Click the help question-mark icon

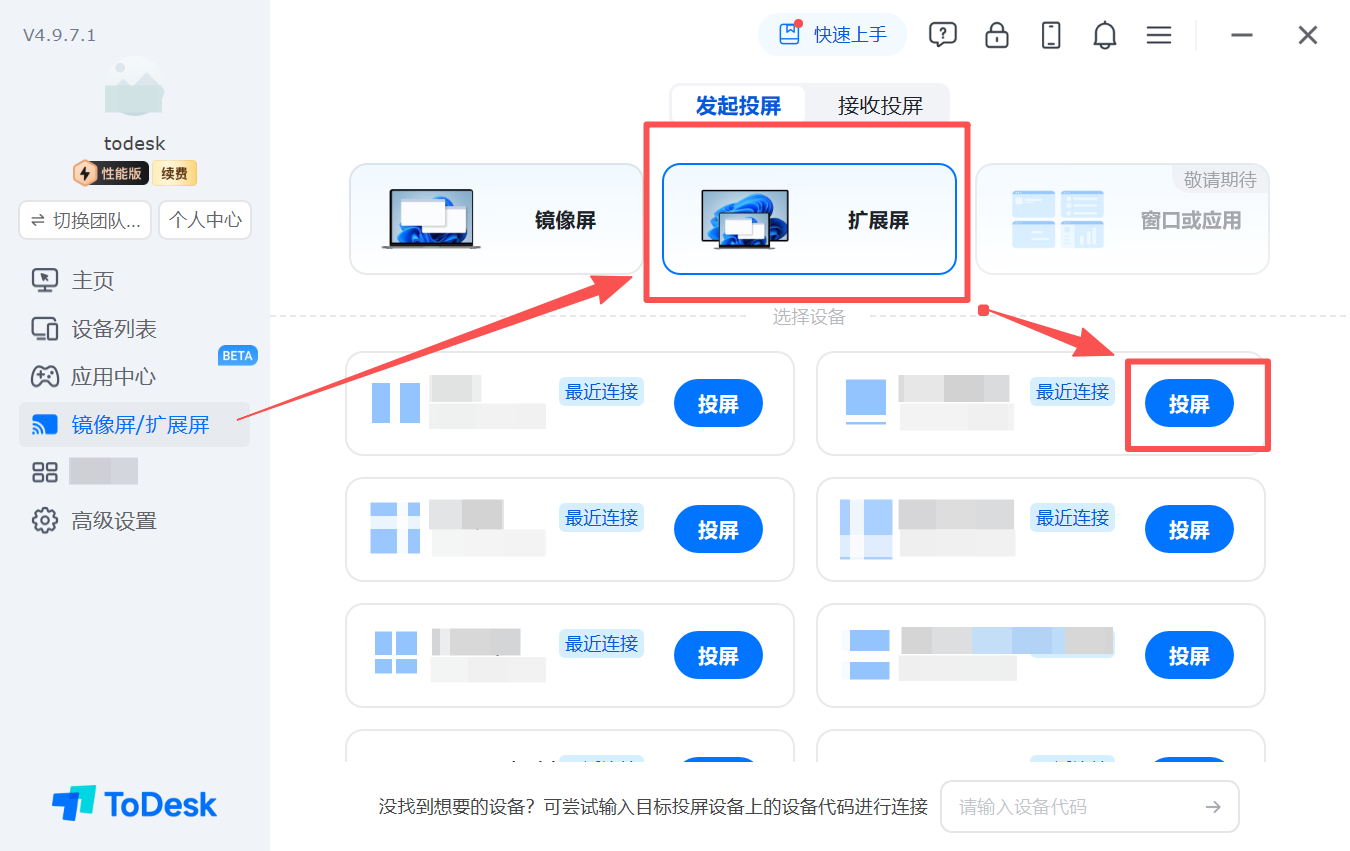942,35
